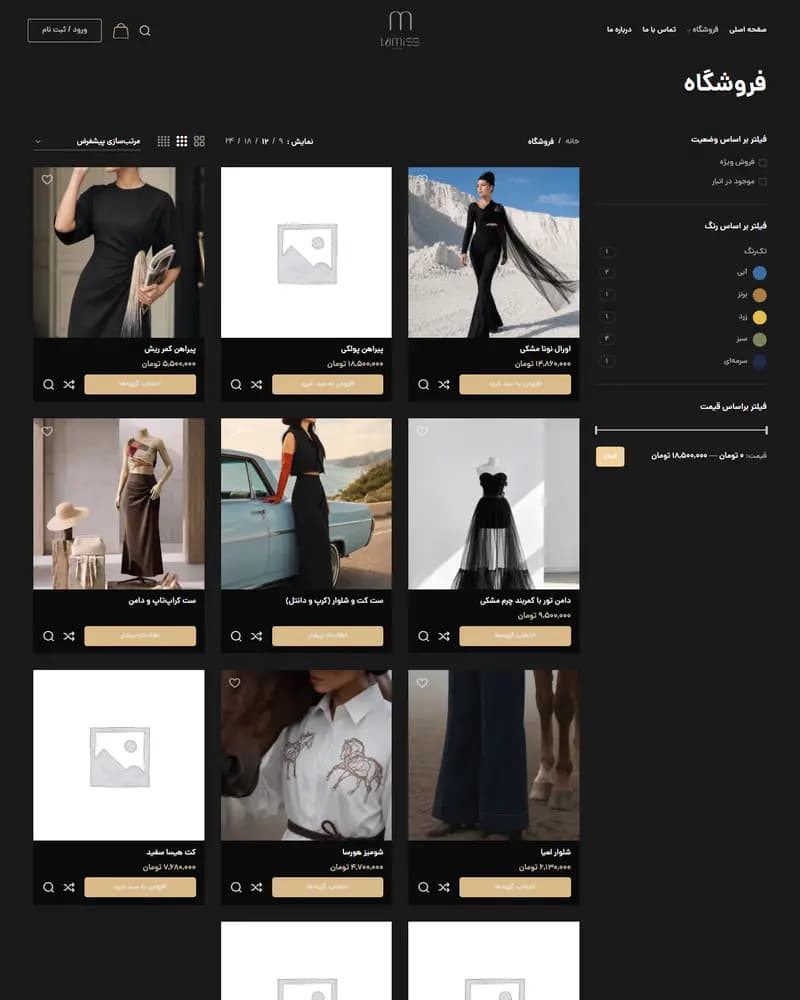The image size is (800, 1000).
Task: Tick the 'موجود در انبار' filter checkbox
Action: (763, 182)
